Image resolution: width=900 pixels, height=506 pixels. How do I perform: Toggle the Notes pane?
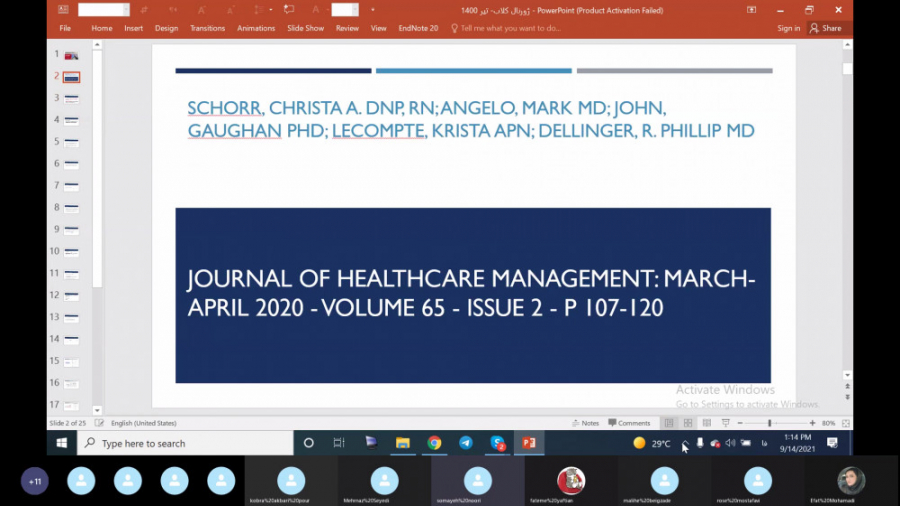(585, 423)
